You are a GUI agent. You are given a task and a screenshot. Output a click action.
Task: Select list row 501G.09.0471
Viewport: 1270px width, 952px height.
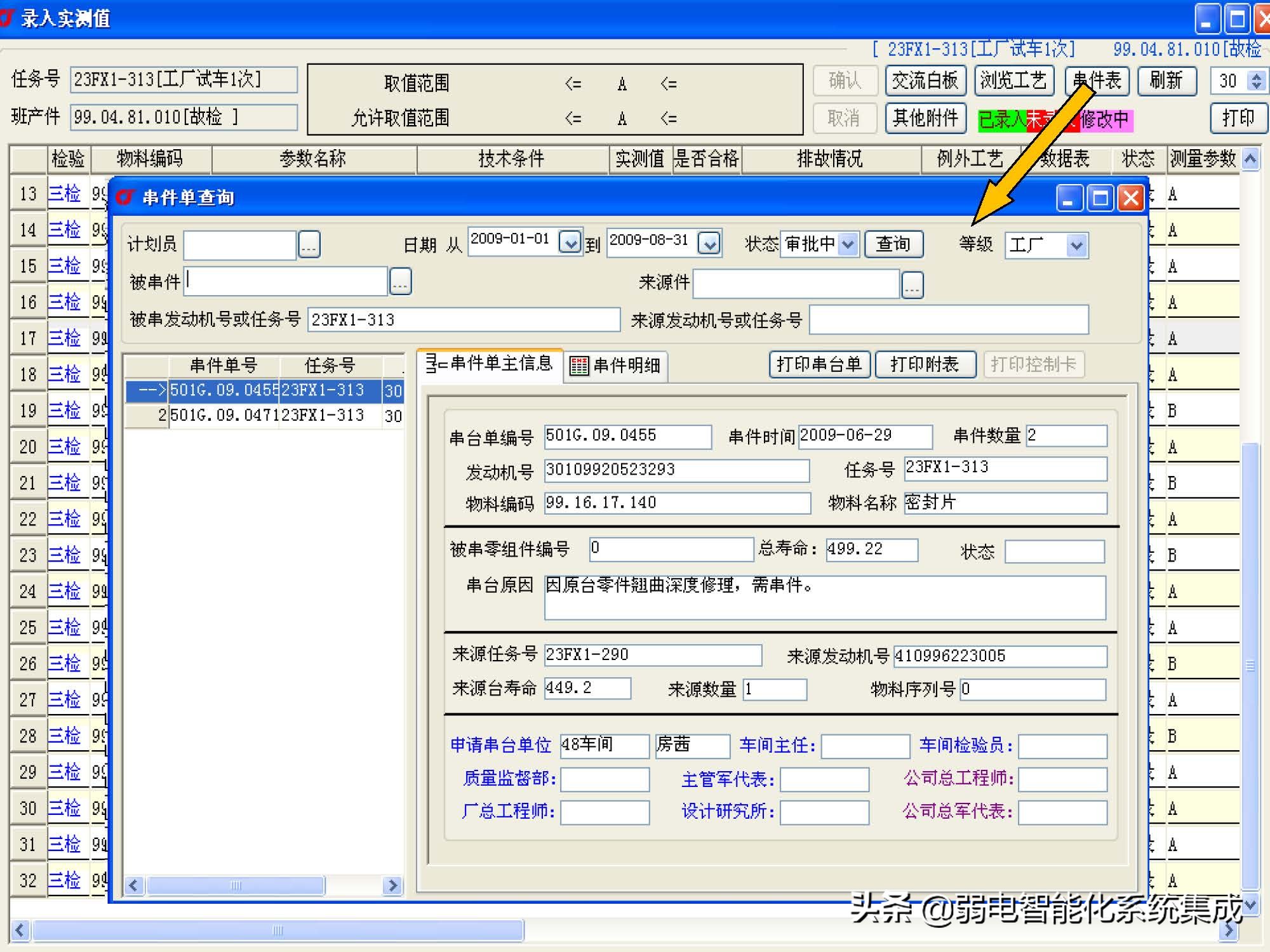tap(265, 416)
